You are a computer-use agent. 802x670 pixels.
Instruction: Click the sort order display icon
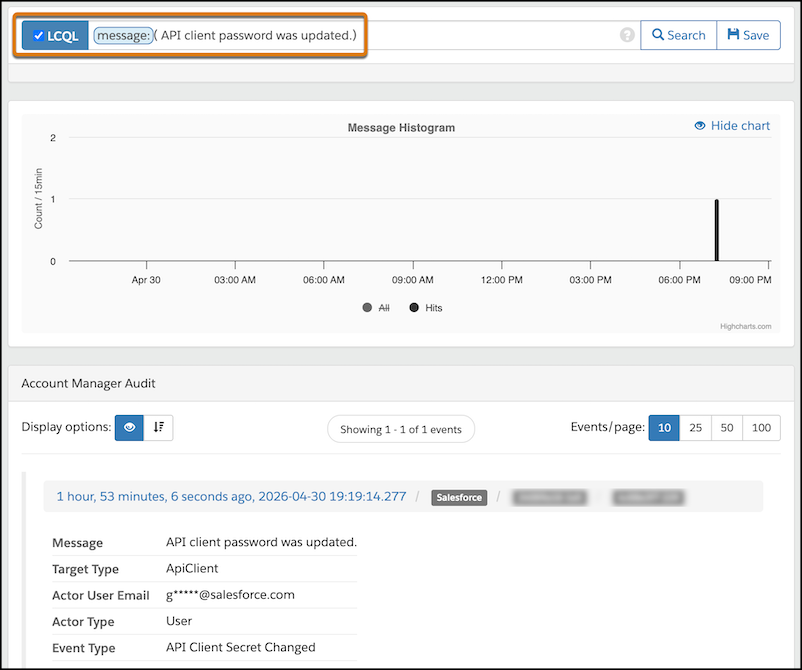[159, 427]
